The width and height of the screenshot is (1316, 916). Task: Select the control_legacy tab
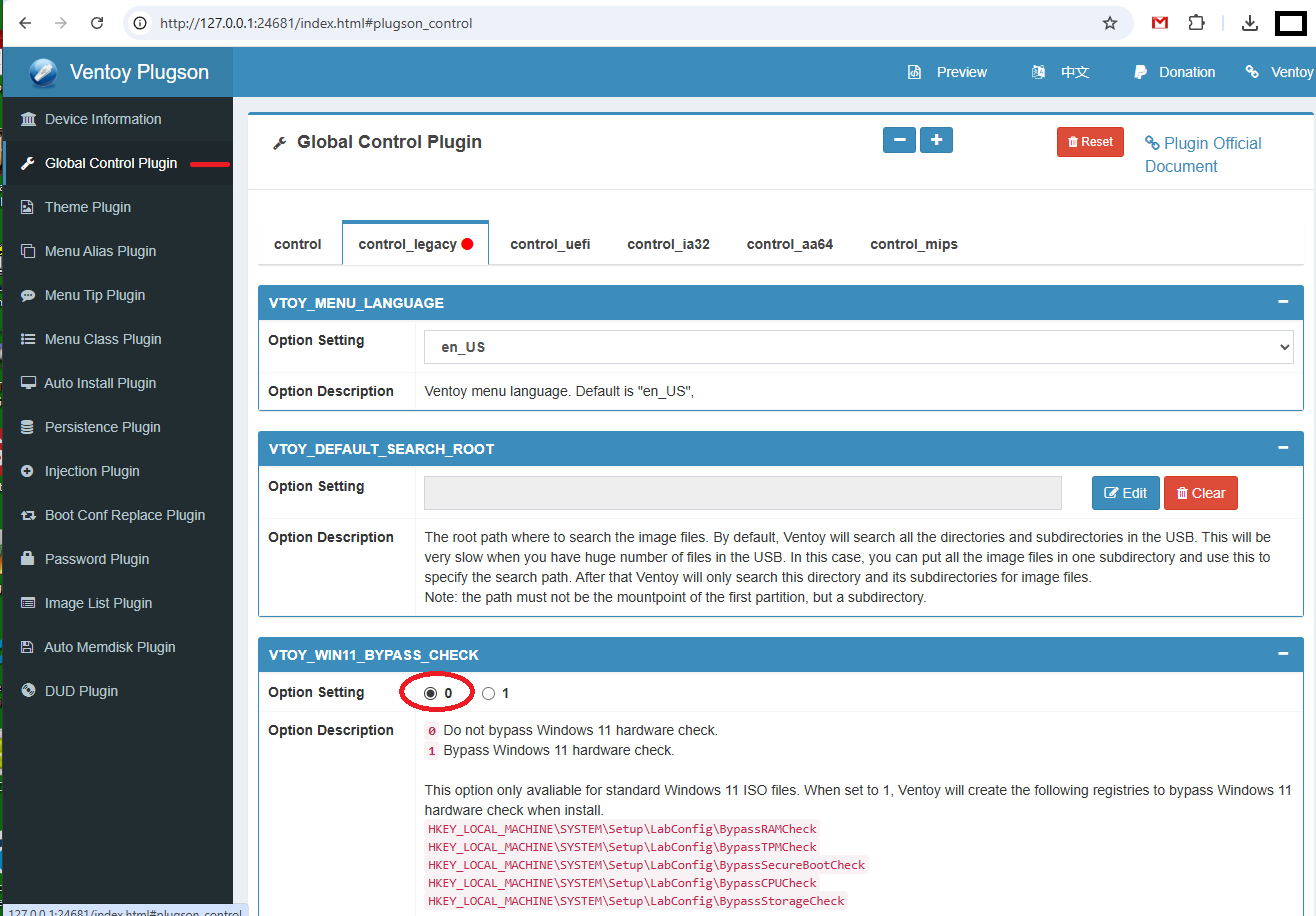[x=415, y=244]
